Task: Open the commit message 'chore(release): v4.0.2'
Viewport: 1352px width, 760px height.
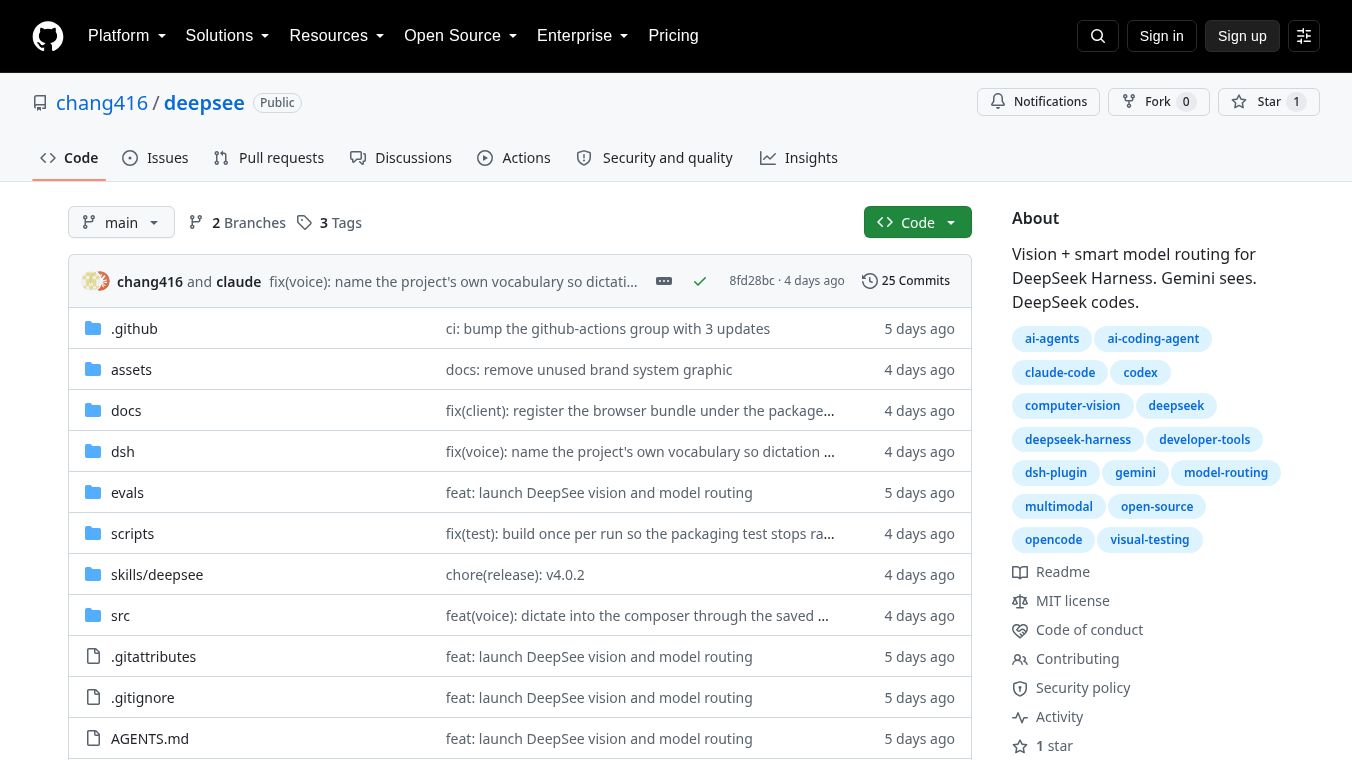Action: pos(515,575)
